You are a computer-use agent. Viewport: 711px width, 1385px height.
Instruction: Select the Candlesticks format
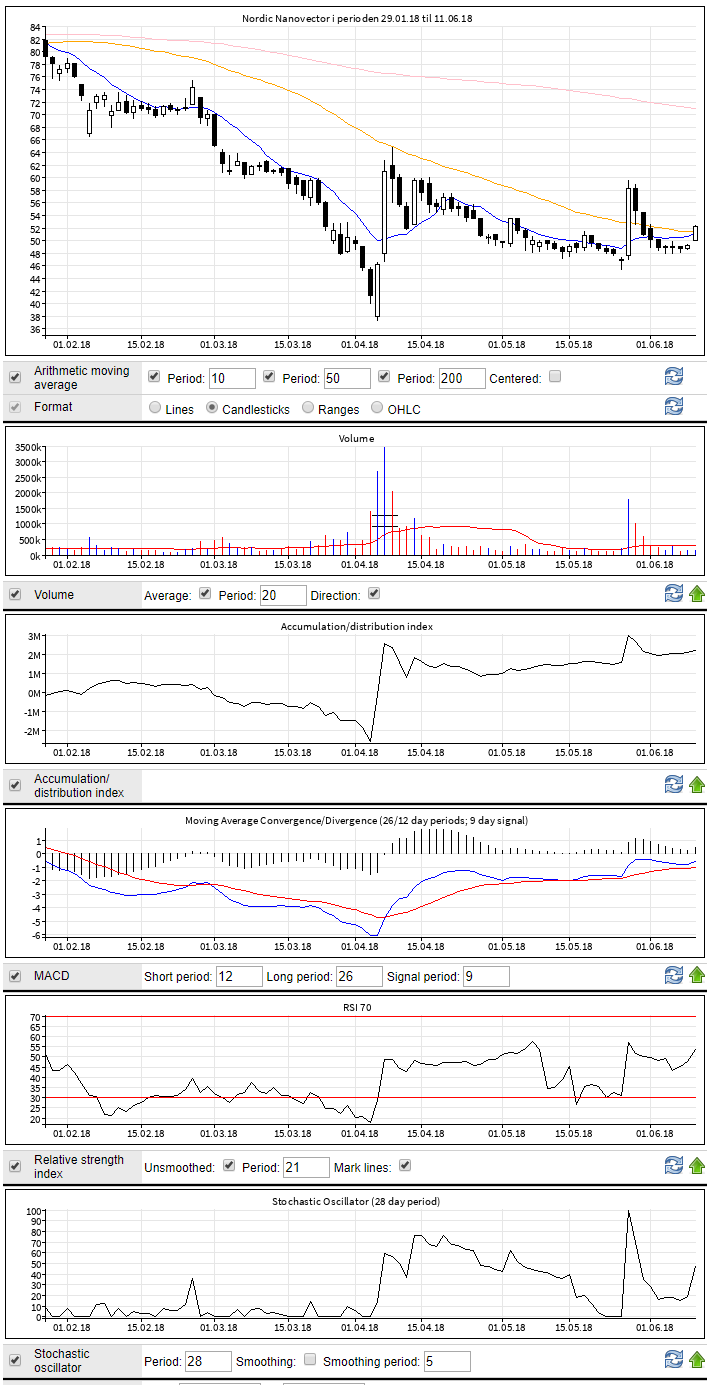pyautogui.click(x=213, y=408)
